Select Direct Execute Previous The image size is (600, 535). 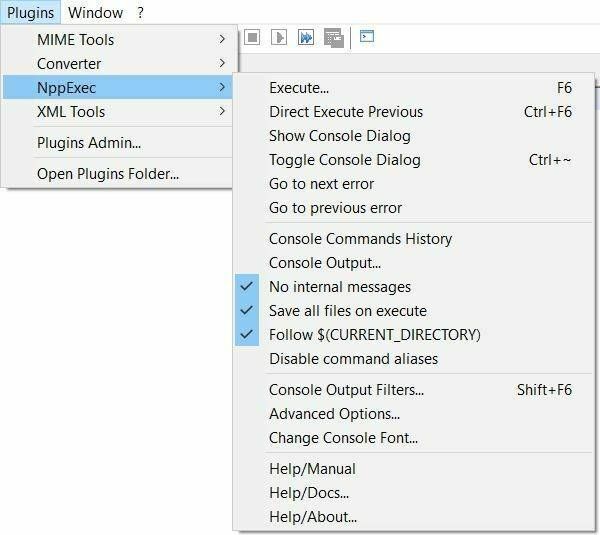414,112
